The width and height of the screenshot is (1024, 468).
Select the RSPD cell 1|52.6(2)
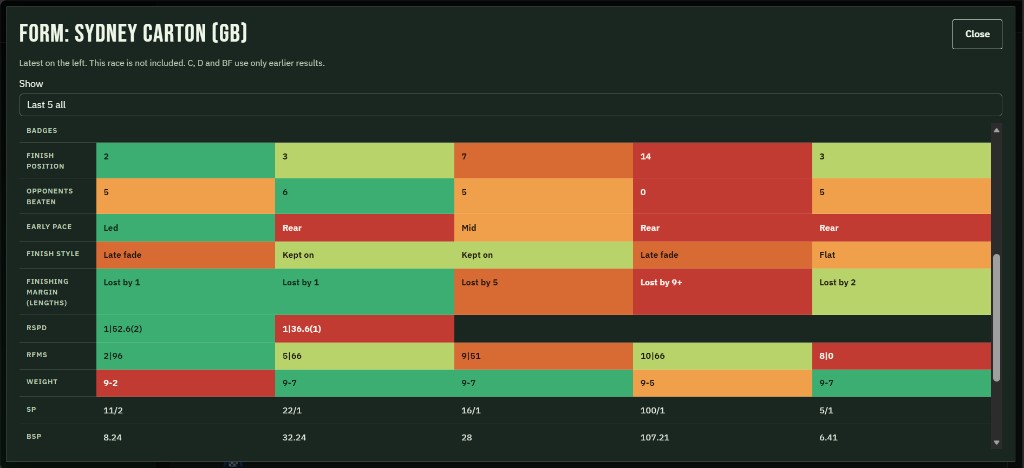point(185,329)
